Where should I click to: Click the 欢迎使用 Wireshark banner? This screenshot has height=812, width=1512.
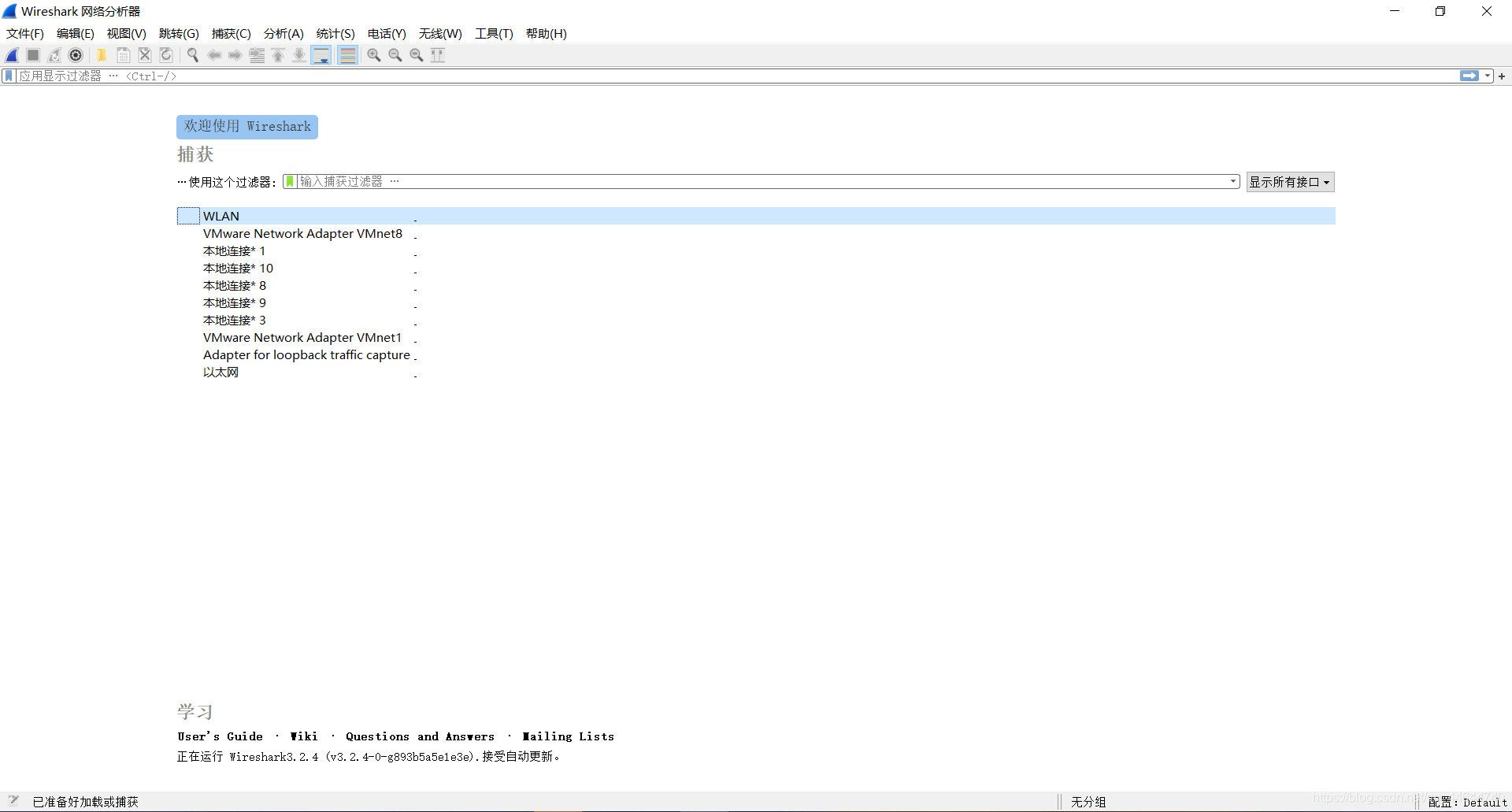coord(247,127)
